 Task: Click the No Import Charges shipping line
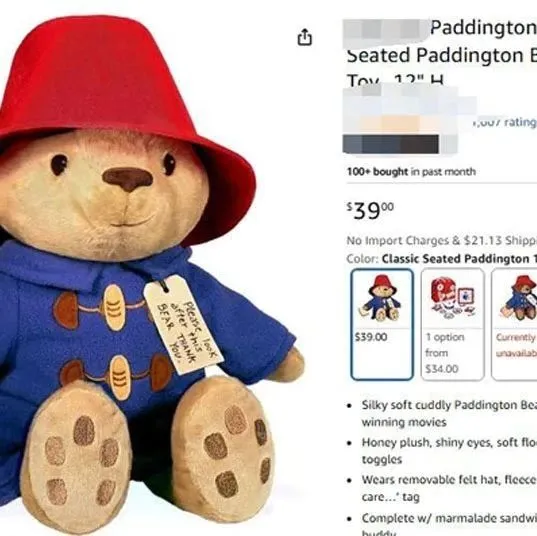coord(441,241)
